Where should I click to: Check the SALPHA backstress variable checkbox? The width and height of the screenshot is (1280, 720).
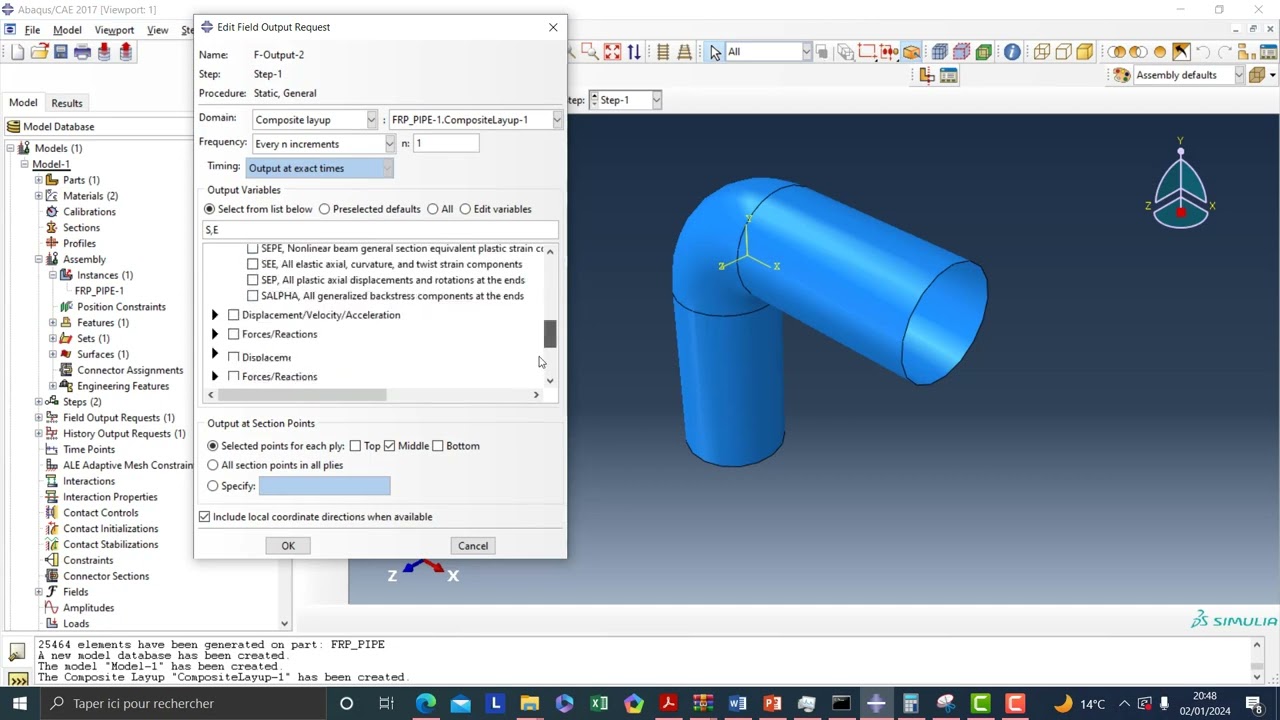[252, 296]
